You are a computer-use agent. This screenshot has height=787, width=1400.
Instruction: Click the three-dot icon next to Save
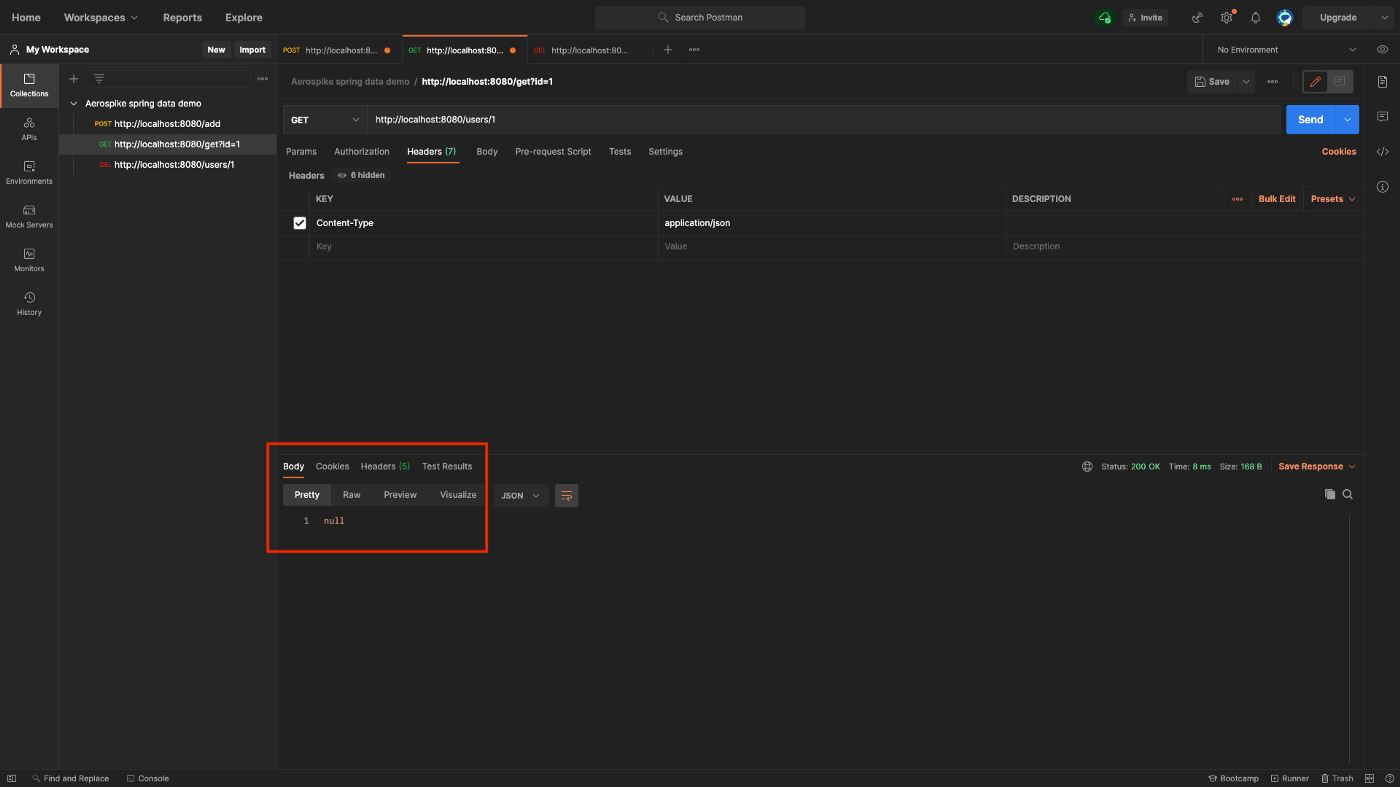(x=1272, y=81)
